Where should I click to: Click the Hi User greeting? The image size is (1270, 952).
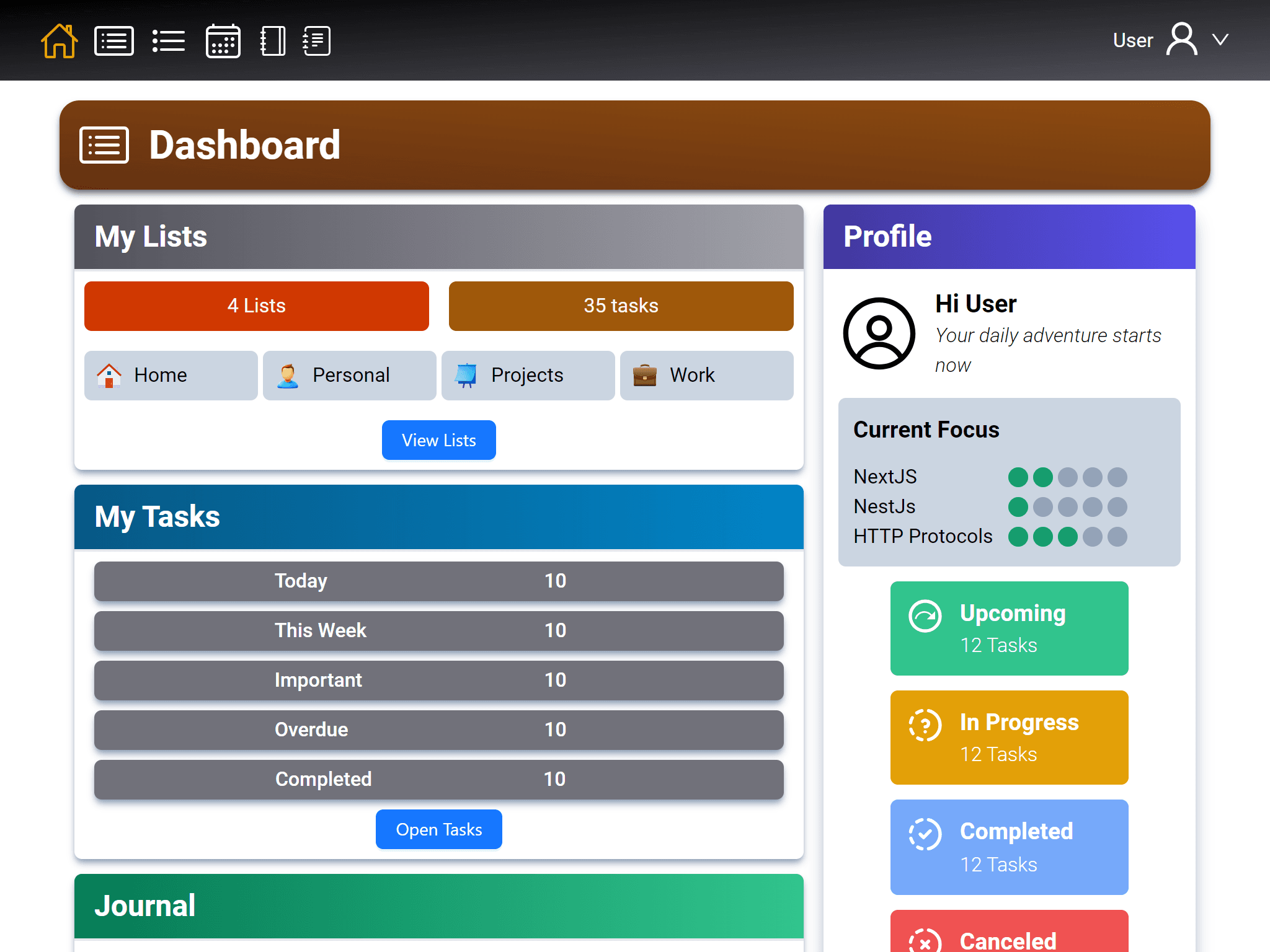976,304
